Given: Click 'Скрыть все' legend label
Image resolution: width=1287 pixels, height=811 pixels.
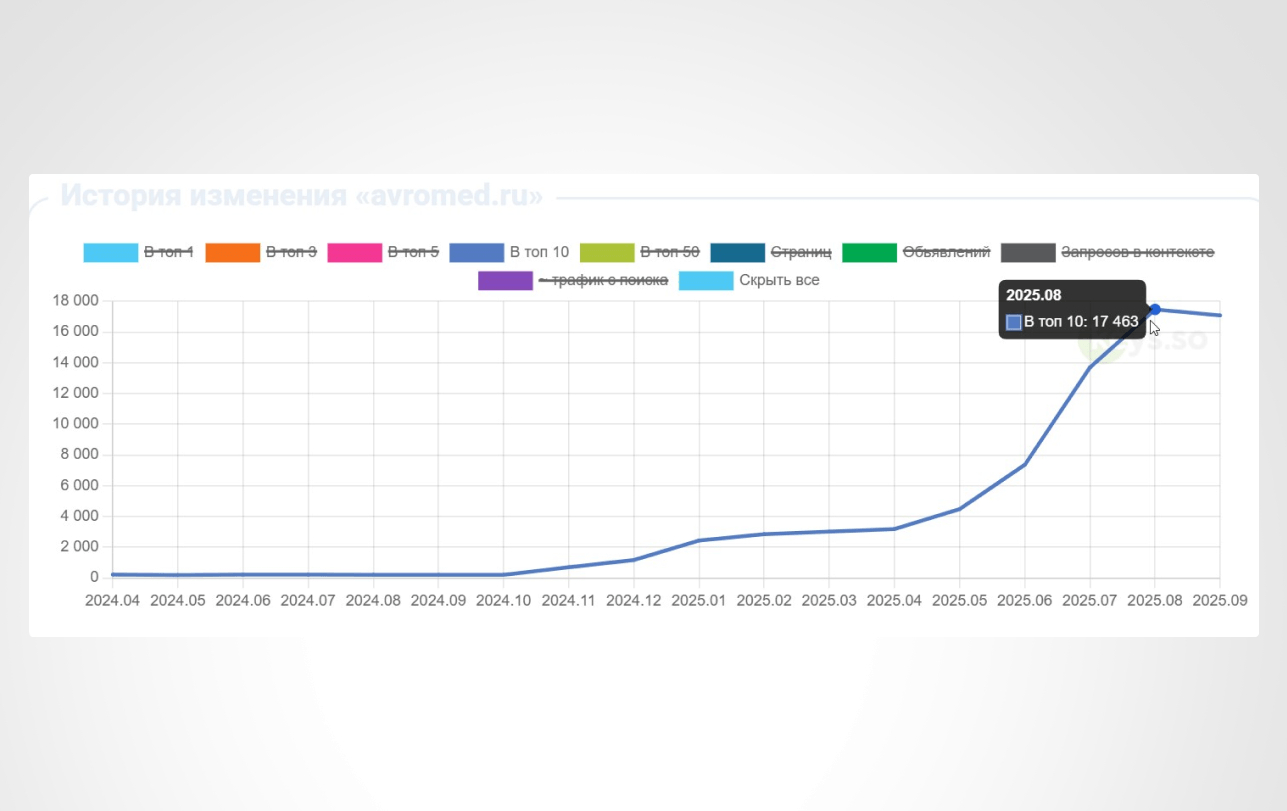Looking at the screenshot, I should coord(780,280).
